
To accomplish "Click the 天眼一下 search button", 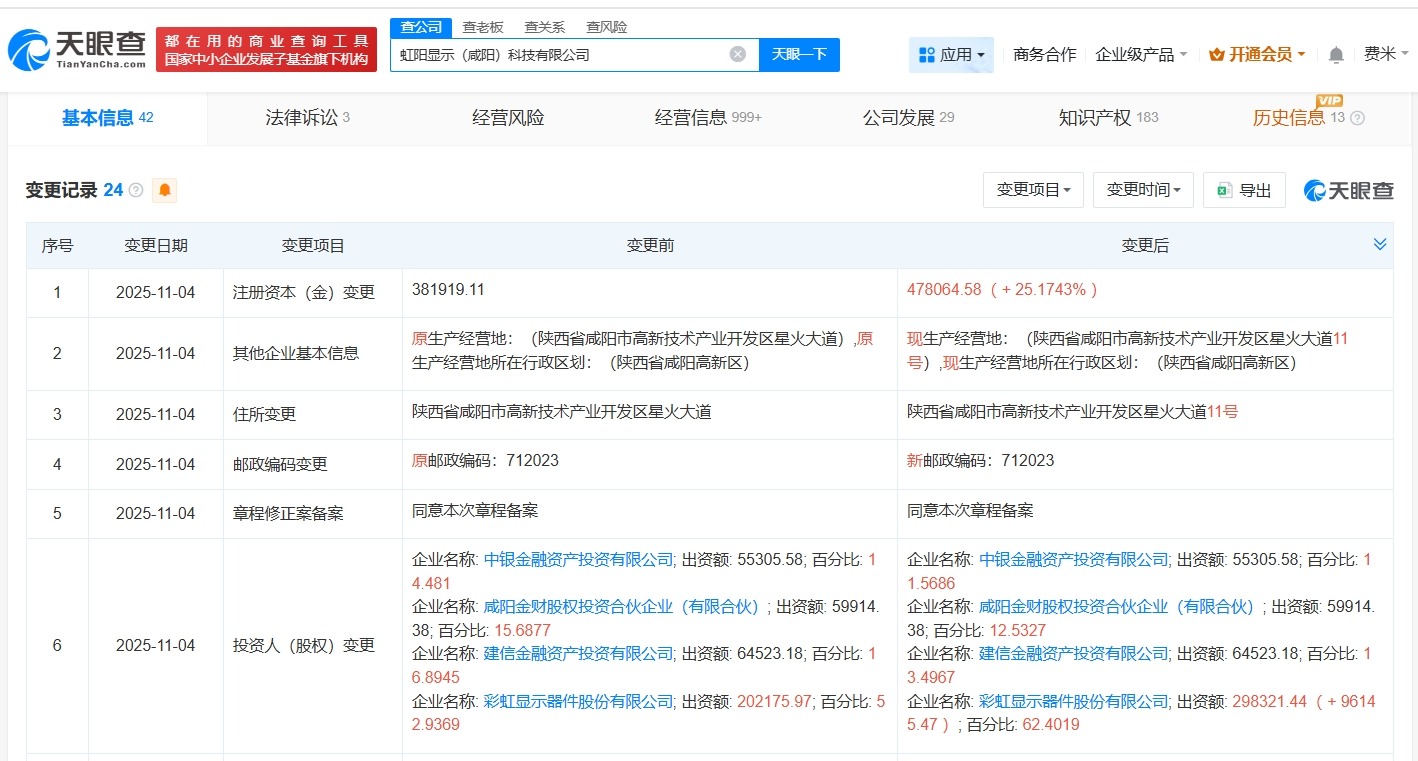I will coord(799,55).
